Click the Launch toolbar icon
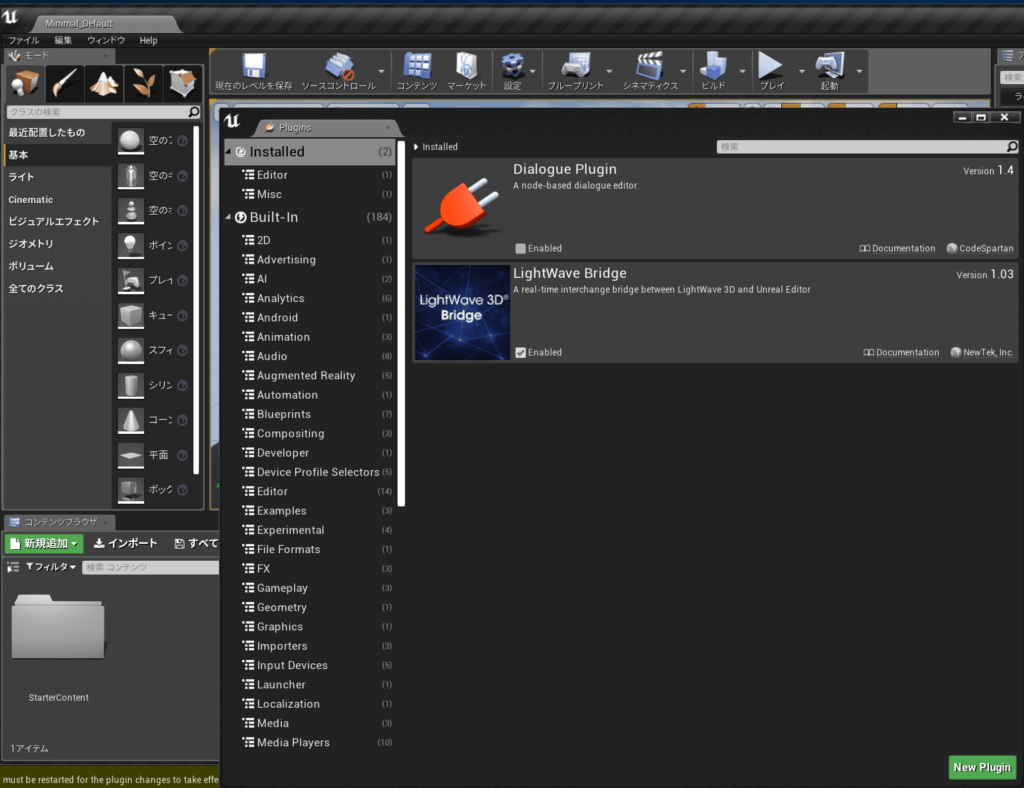Image resolution: width=1024 pixels, height=788 pixels. pos(829,71)
